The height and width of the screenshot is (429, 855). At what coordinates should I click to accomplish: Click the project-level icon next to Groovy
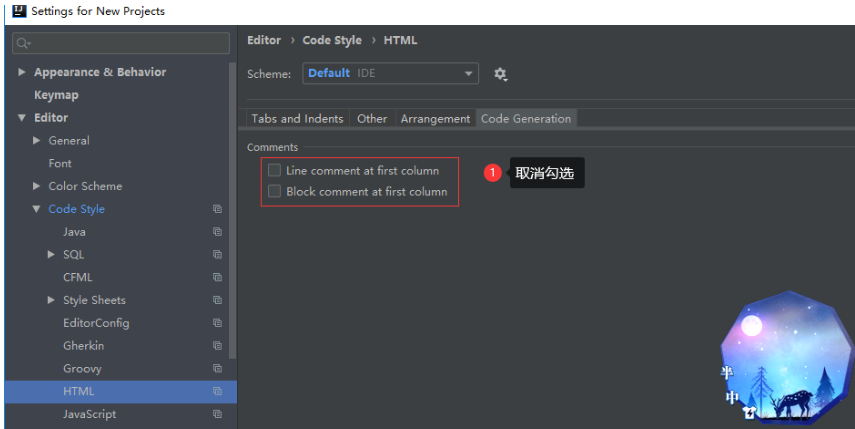coord(217,368)
